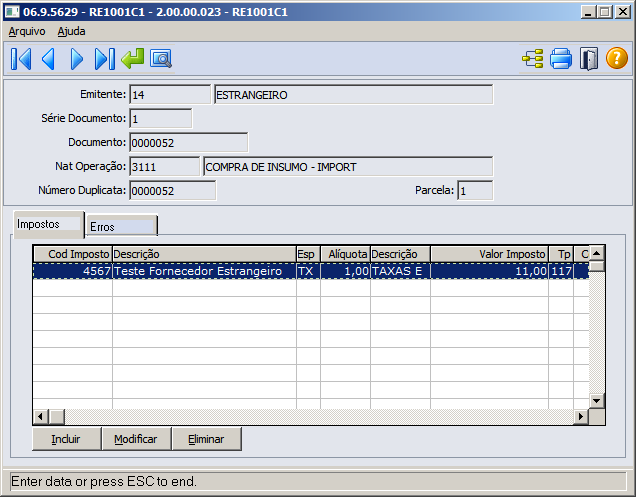Screen dimensions: 636x497
Task: Click exit door icon
Action: pos(589,59)
